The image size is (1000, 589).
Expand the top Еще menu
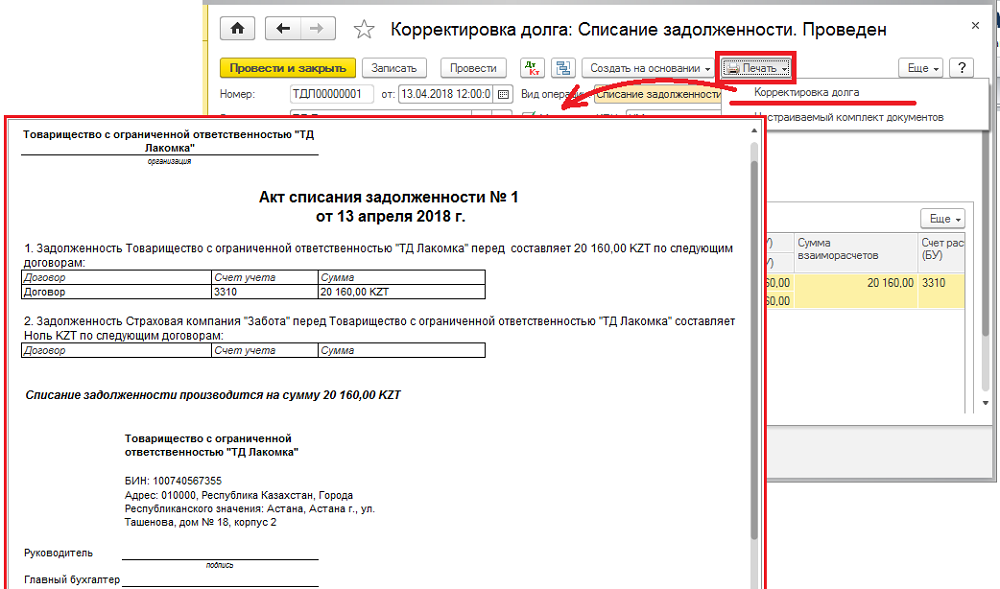click(x=921, y=68)
